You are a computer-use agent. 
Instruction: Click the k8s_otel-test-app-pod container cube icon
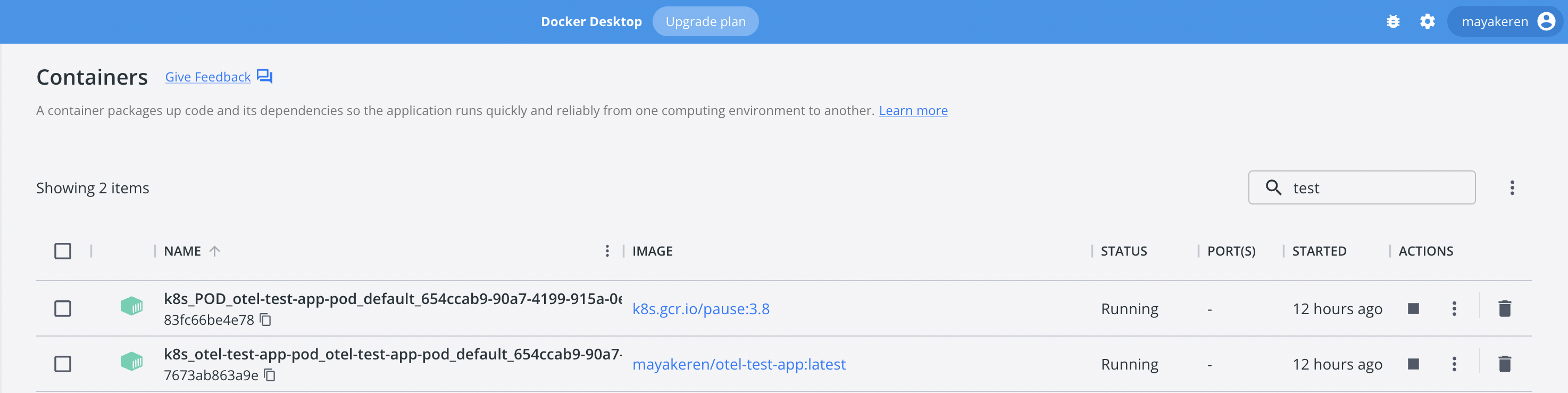tap(131, 362)
